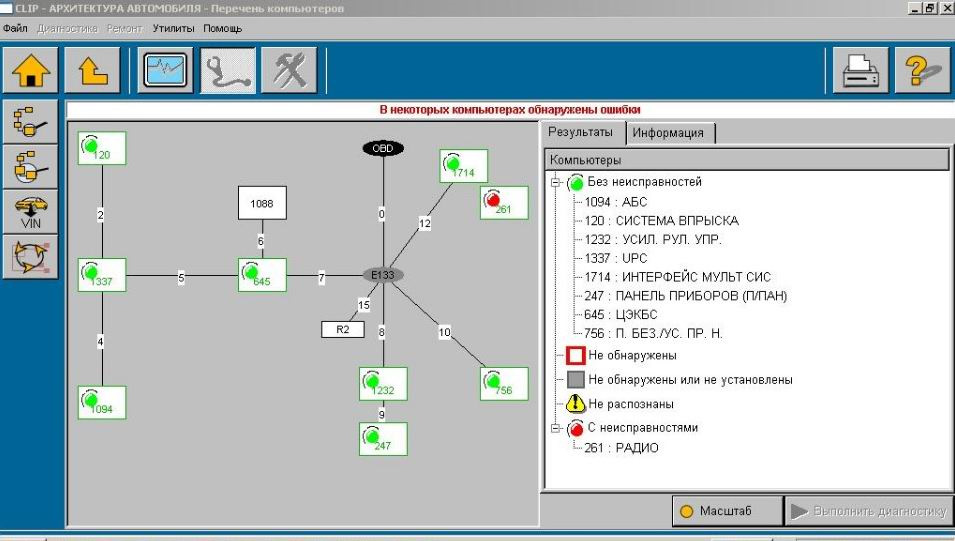Select computer node 247 in diagram

(x=383, y=439)
